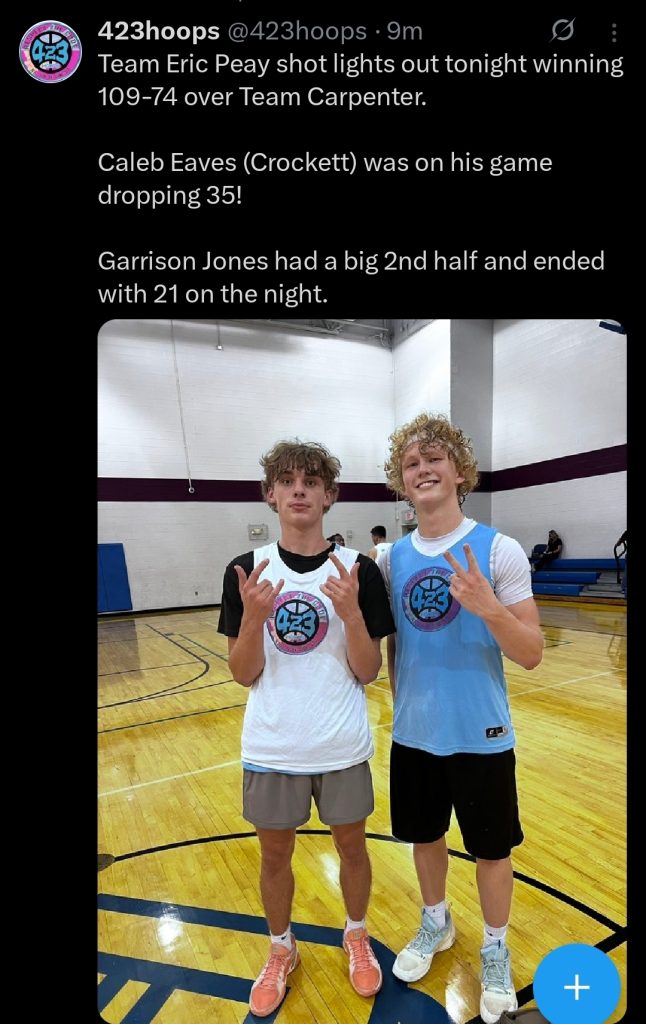Tap the curly-haired player's face in the photo
The height and width of the screenshot is (1024, 646).
pos(428,470)
